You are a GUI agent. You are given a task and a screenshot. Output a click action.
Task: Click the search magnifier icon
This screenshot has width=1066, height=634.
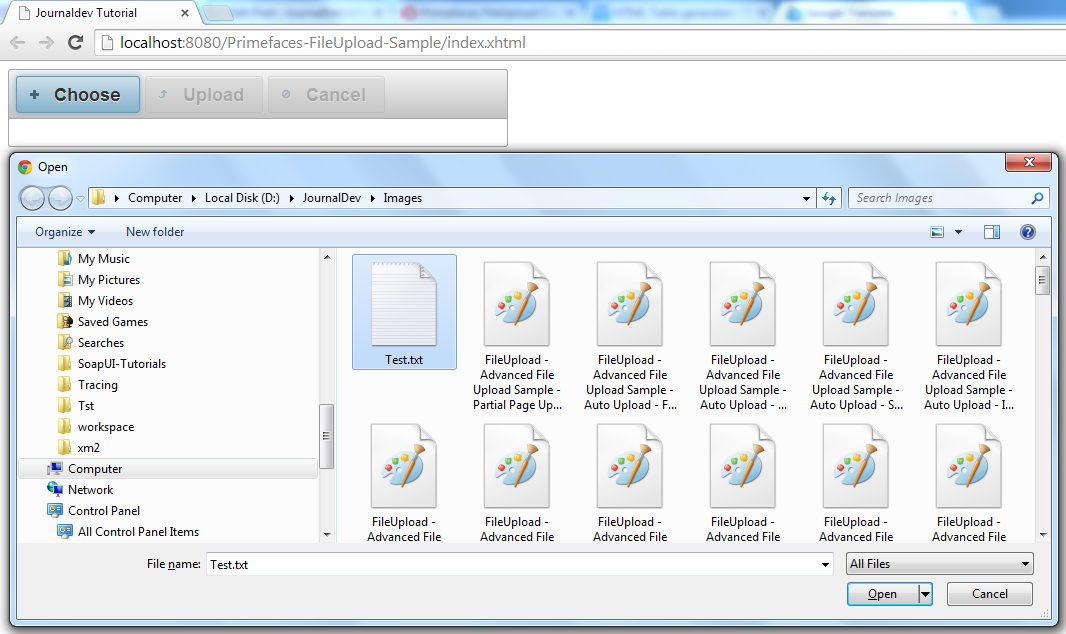pyautogui.click(x=1037, y=198)
